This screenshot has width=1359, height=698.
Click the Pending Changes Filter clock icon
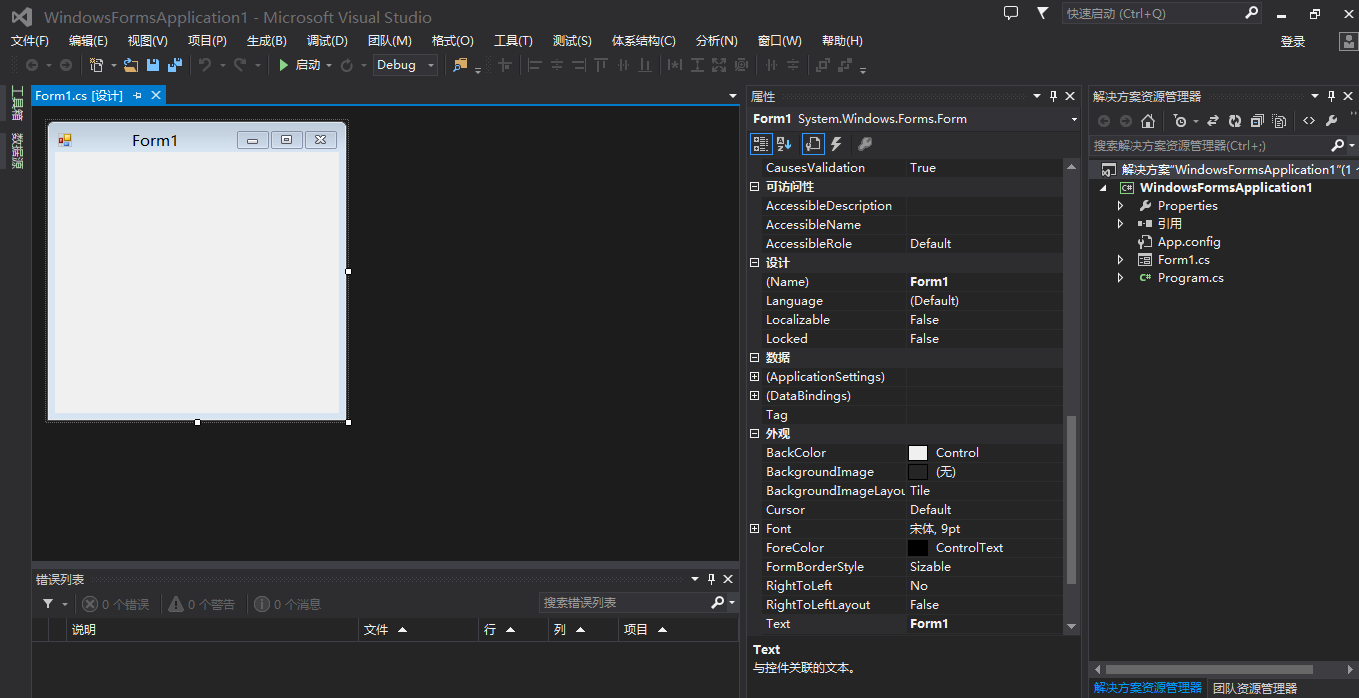tap(1181, 121)
